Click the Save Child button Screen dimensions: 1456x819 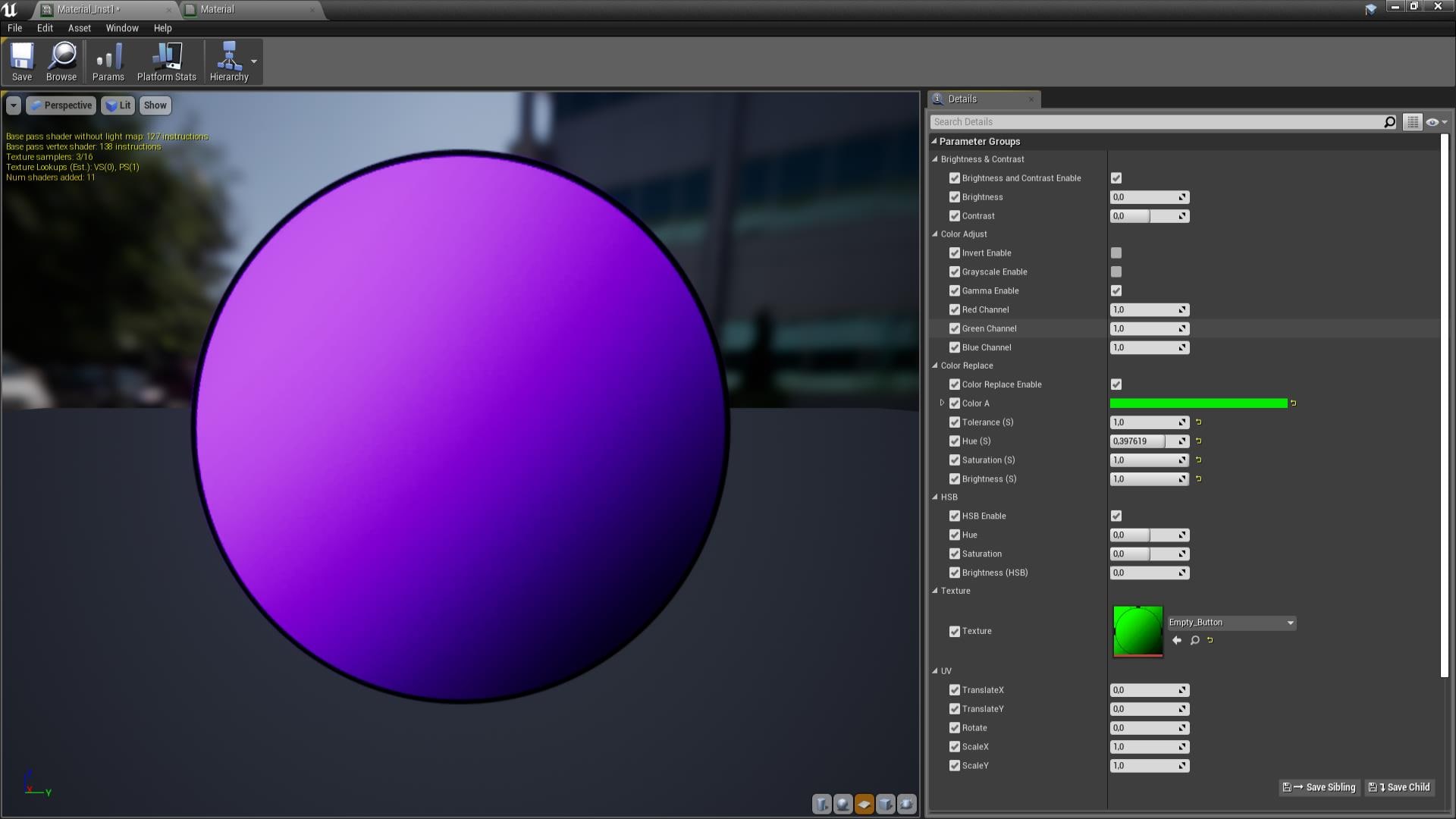pos(1399,787)
